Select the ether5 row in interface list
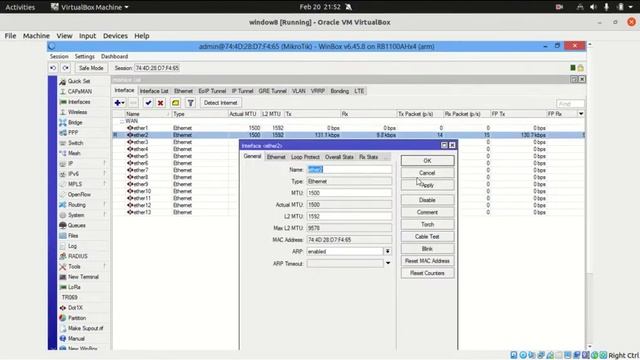 point(348,156)
